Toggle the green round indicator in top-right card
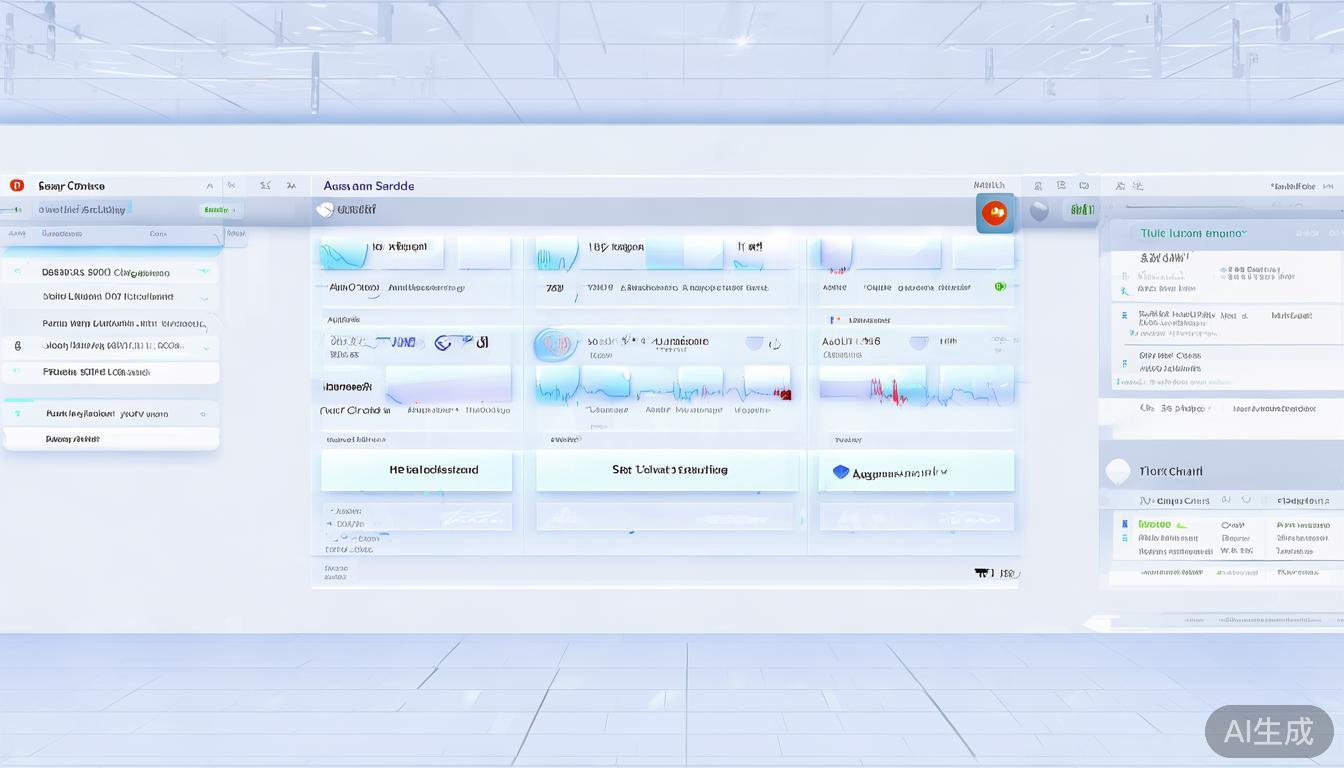The image size is (1344, 768). coord(999,287)
